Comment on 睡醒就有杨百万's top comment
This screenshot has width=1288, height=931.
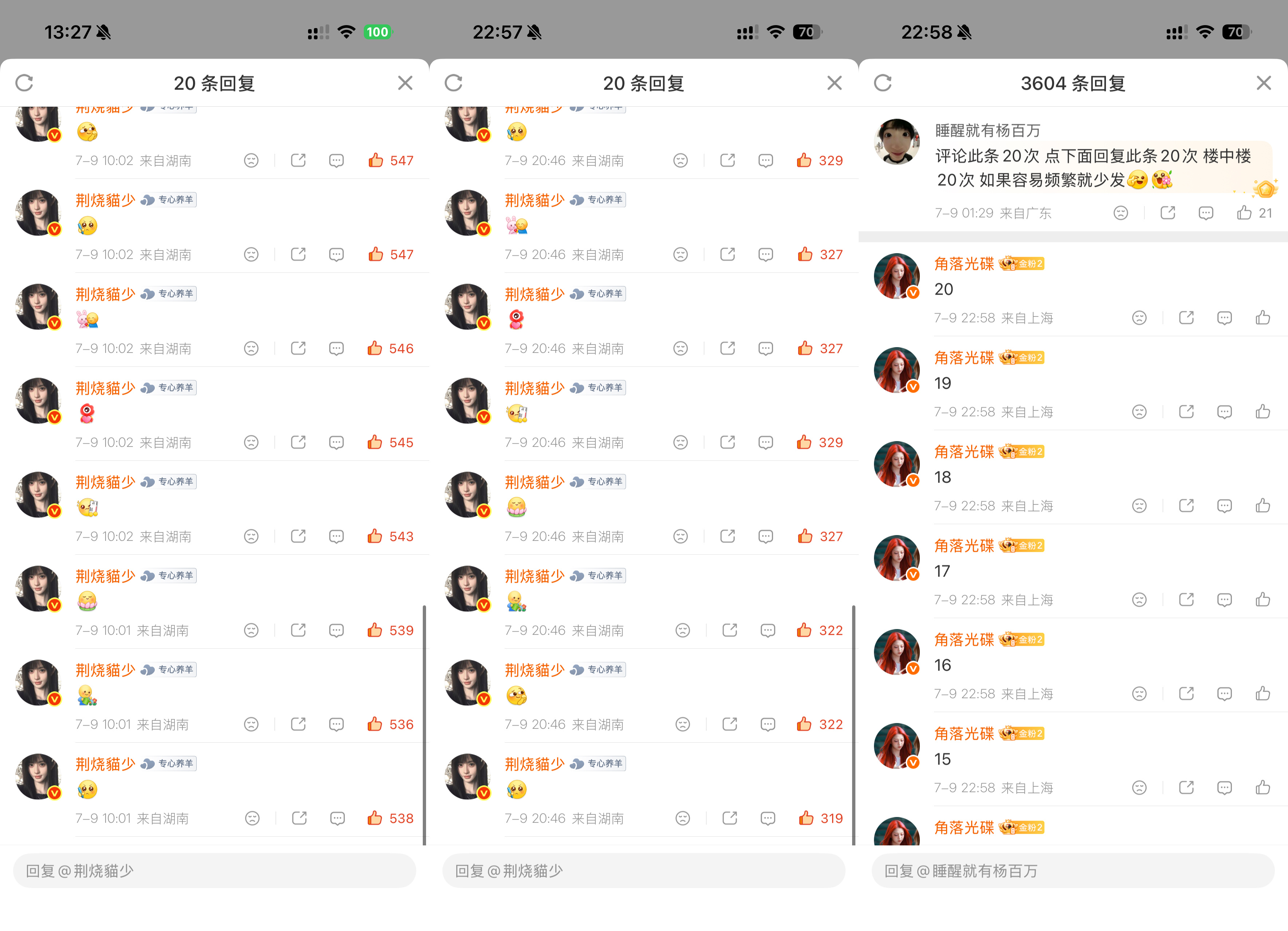1206,213
